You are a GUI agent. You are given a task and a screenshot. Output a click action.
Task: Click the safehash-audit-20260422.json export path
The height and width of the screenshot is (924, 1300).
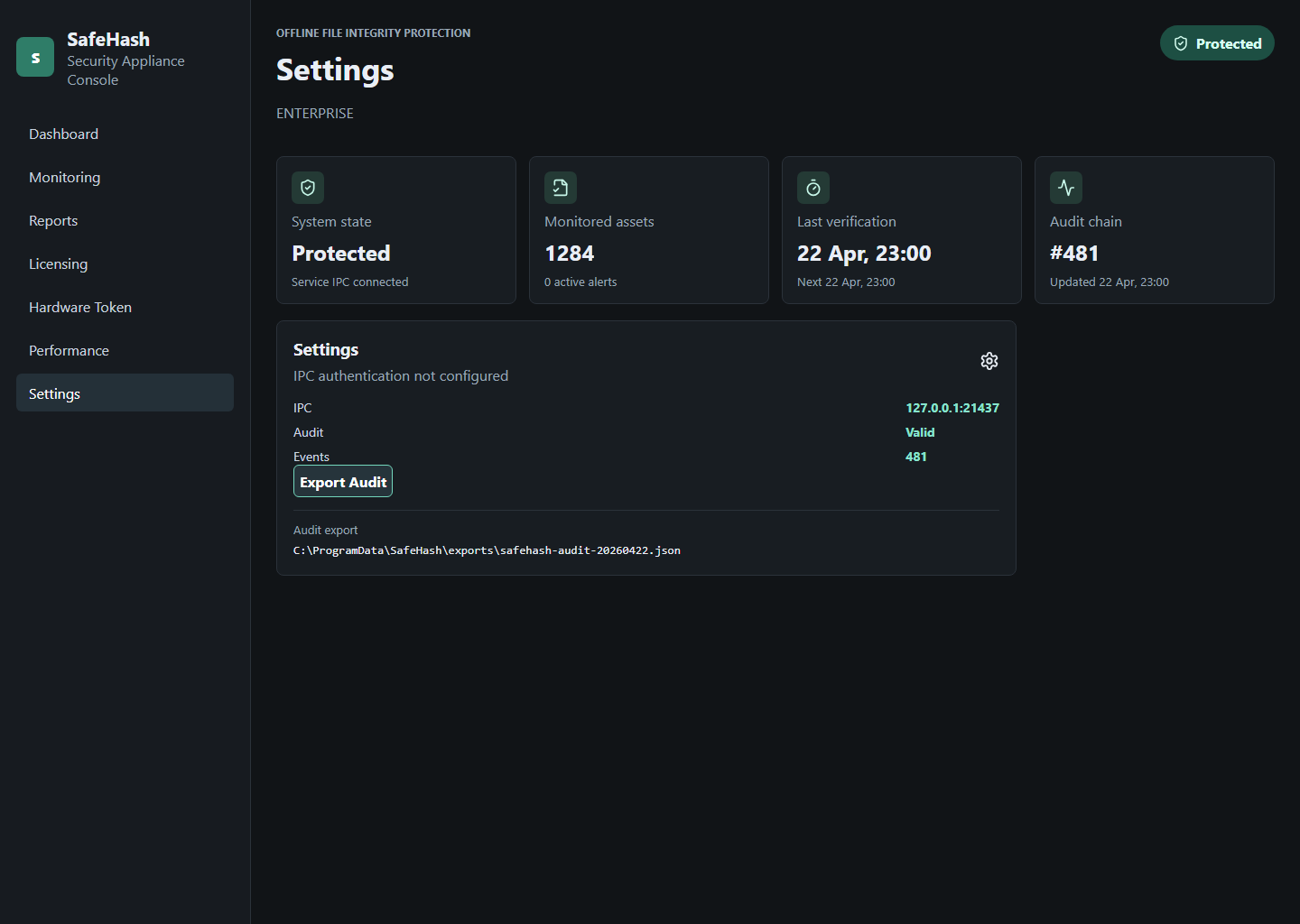tap(487, 550)
